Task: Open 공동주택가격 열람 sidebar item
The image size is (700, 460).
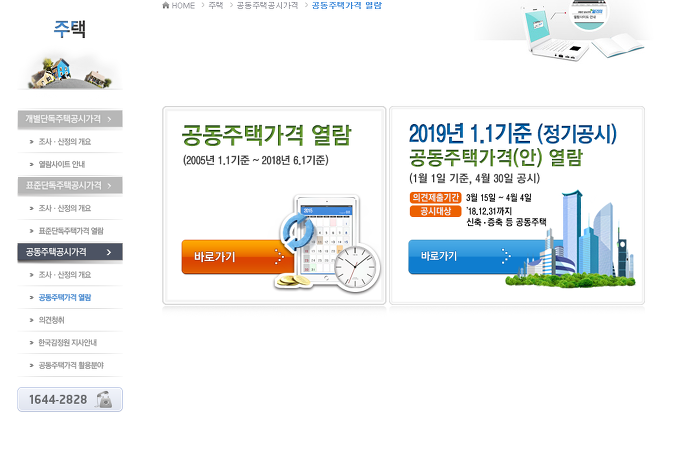Action: click(65, 297)
